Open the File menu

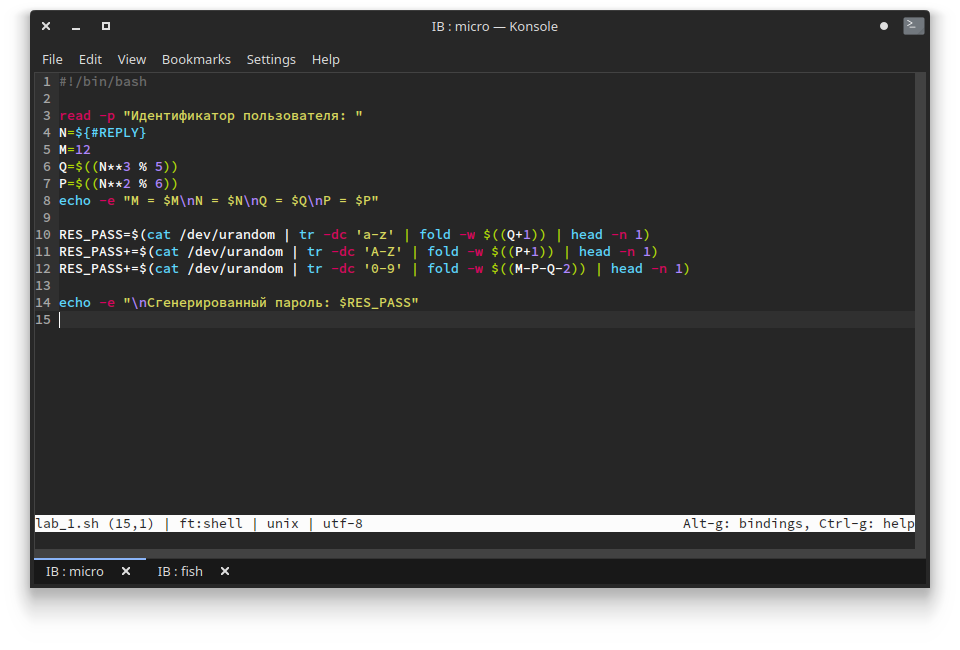pyautogui.click(x=52, y=59)
